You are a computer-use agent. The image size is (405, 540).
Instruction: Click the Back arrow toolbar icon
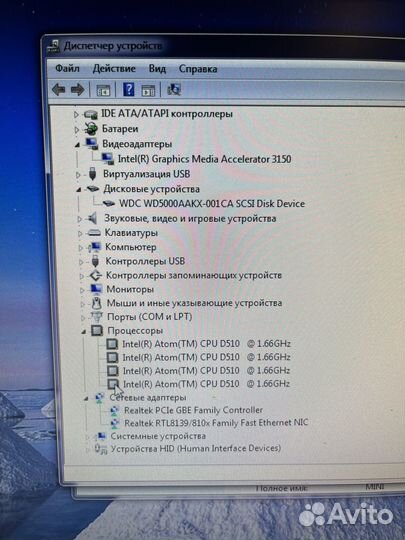tap(59, 90)
